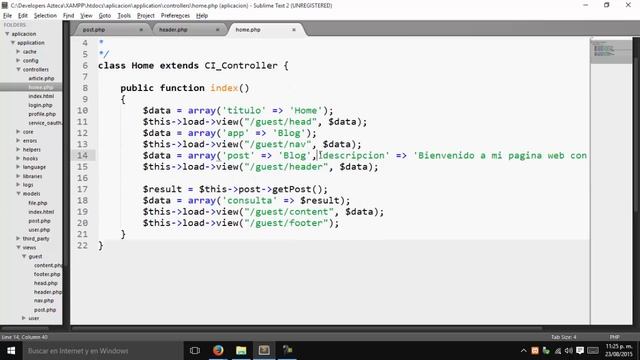Open file.php under models
This screenshot has width=640, height=360.
(x=38, y=203)
